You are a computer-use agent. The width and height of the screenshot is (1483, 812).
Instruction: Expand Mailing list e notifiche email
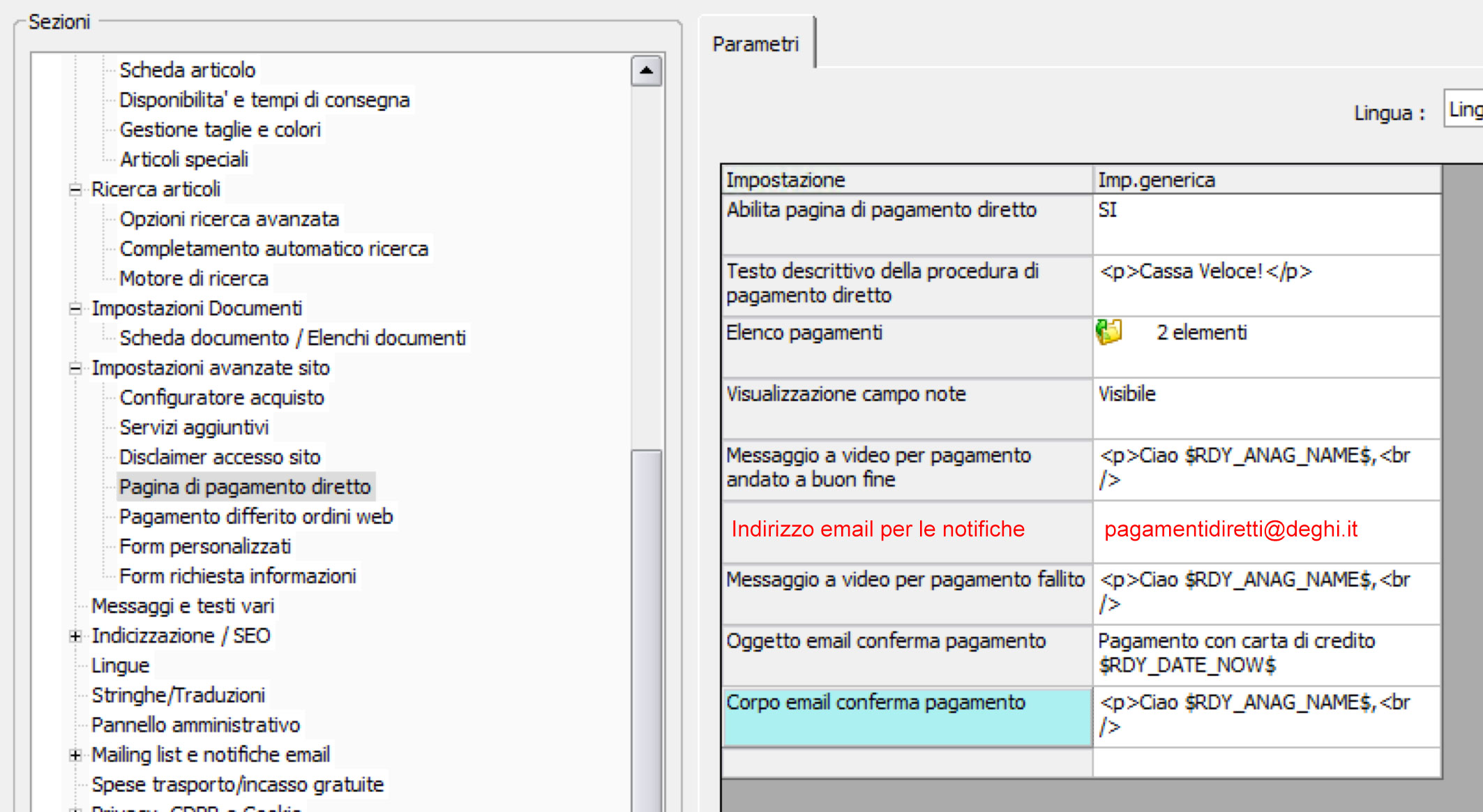[75, 755]
